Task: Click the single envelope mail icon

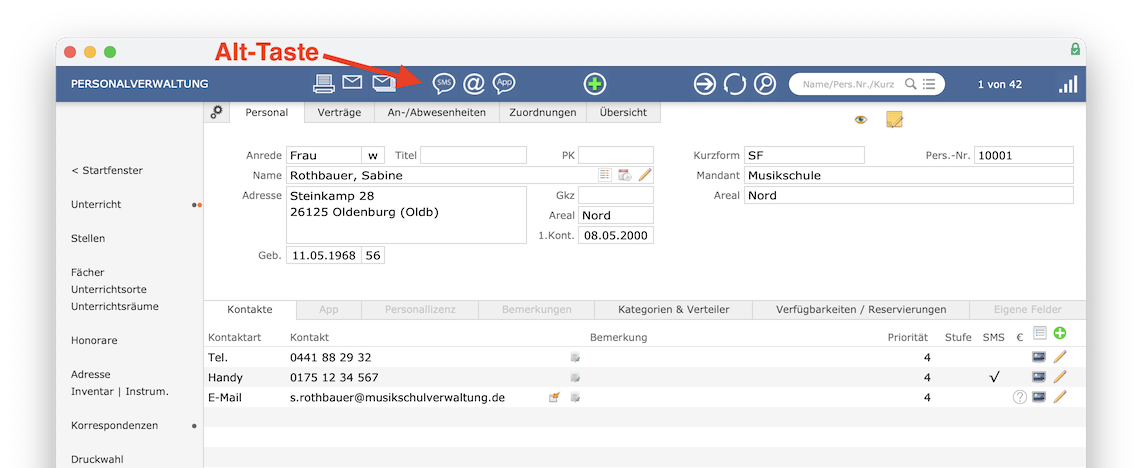Action: [x=353, y=83]
